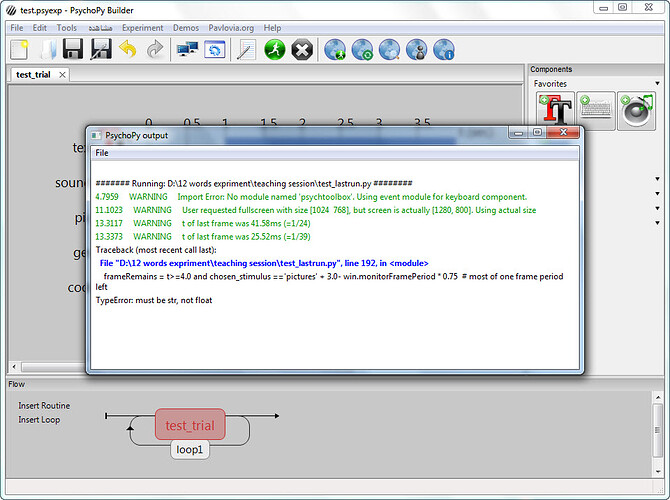
Task: Click the Flow panel scrollbar up arrow
Action: pyautogui.click(x=658, y=397)
